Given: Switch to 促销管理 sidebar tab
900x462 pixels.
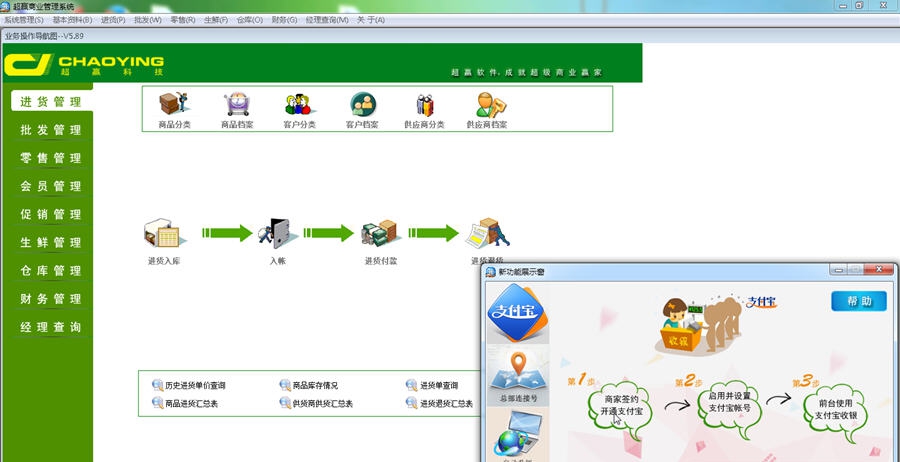Looking at the screenshot, I should click(x=51, y=214).
